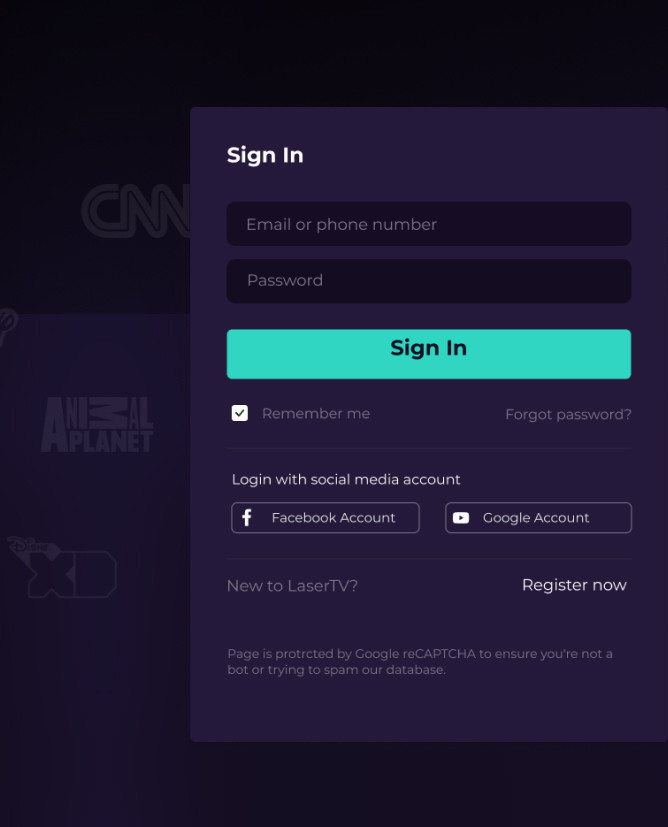Click the Animal Planet channel logo
The image size is (668, 827).
(x=97, y=425)
